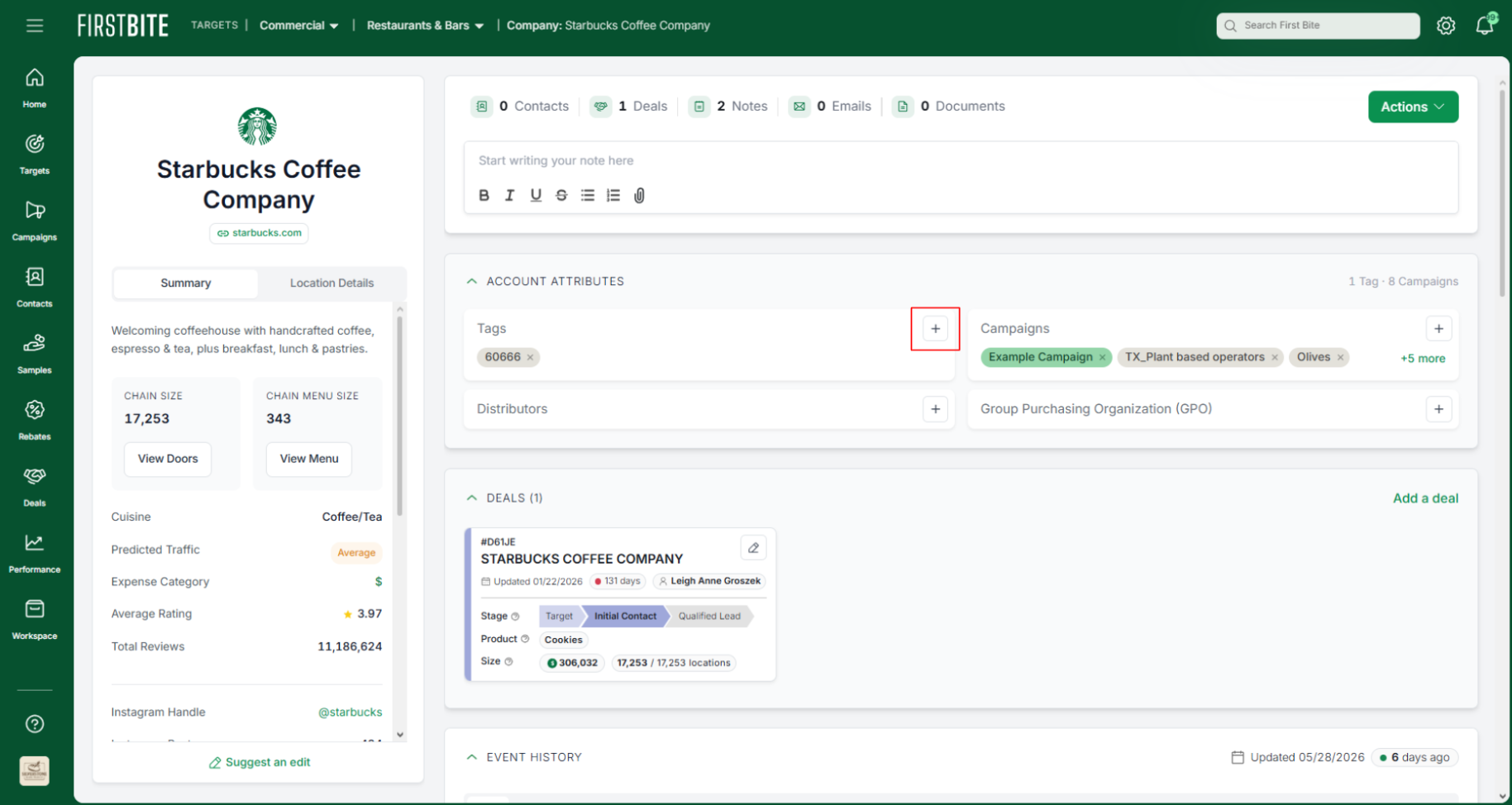The width and height of the screenshot is (1512, 805).
Task: Open the Actions dropdown button
Action: tap(1413, 107)
